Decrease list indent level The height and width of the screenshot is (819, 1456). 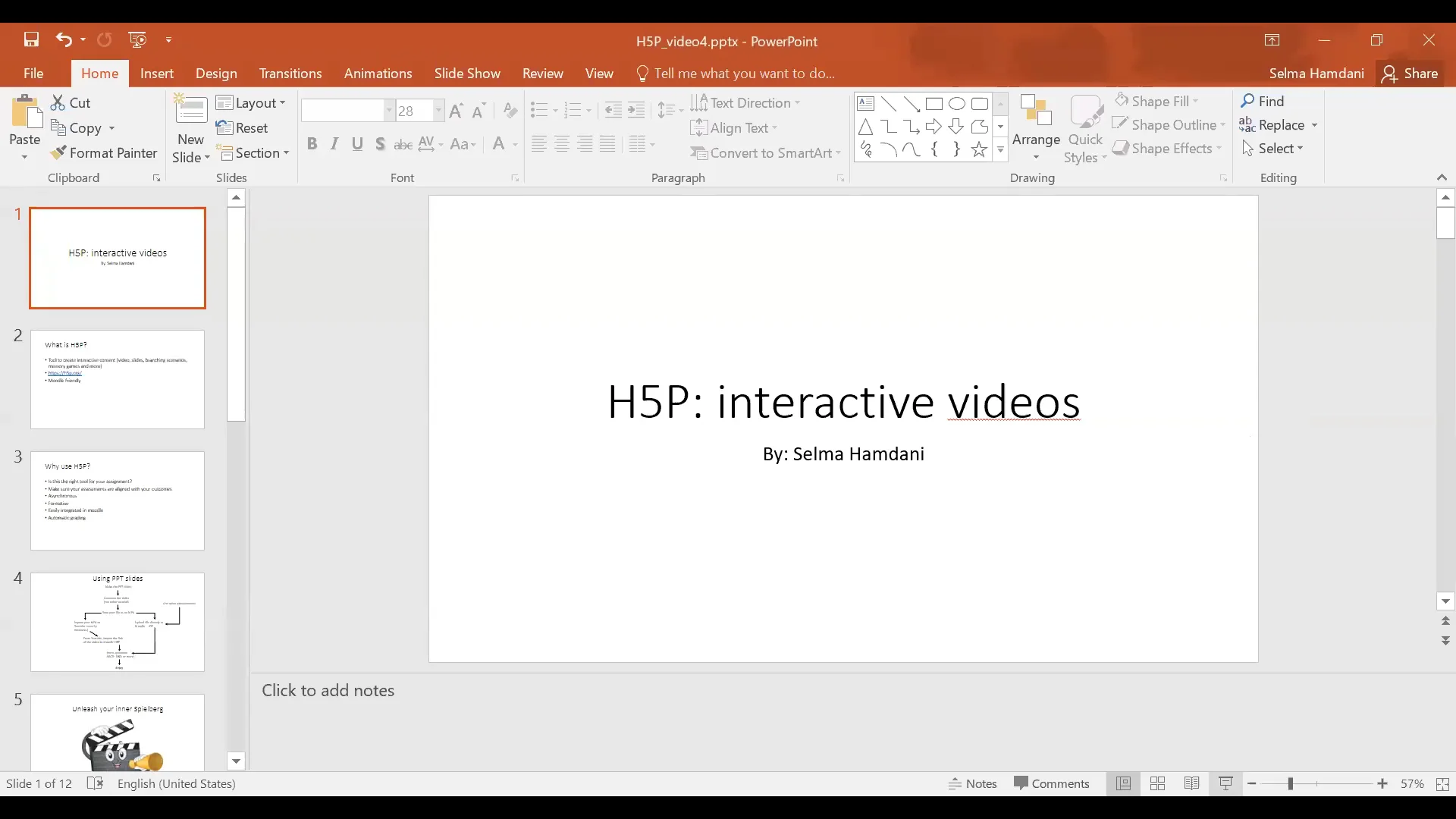tap(613, 111)
